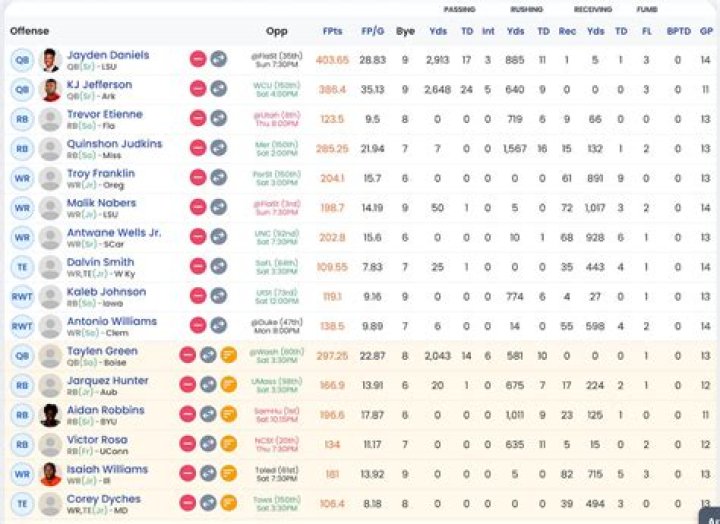720x524 pixels.
Task: Swap Aidan Robbins using the gray icon
Action: pos(208,414)
